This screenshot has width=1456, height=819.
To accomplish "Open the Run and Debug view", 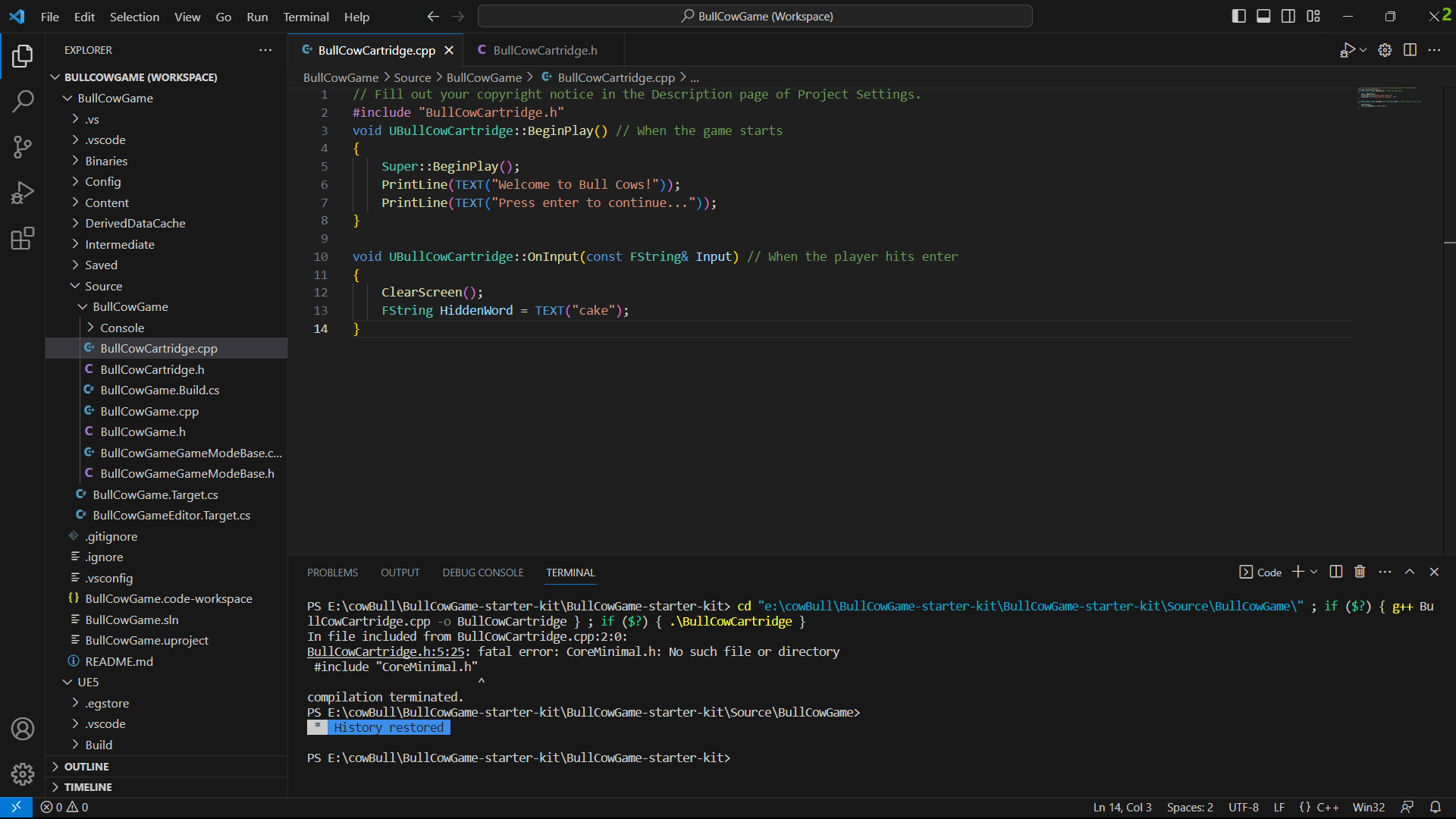I will click(x=23, y=193).
